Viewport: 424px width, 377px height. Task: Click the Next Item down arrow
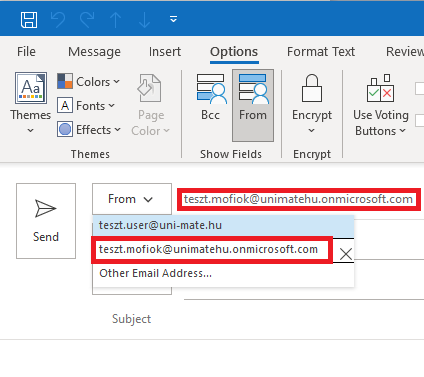point(144,20)
